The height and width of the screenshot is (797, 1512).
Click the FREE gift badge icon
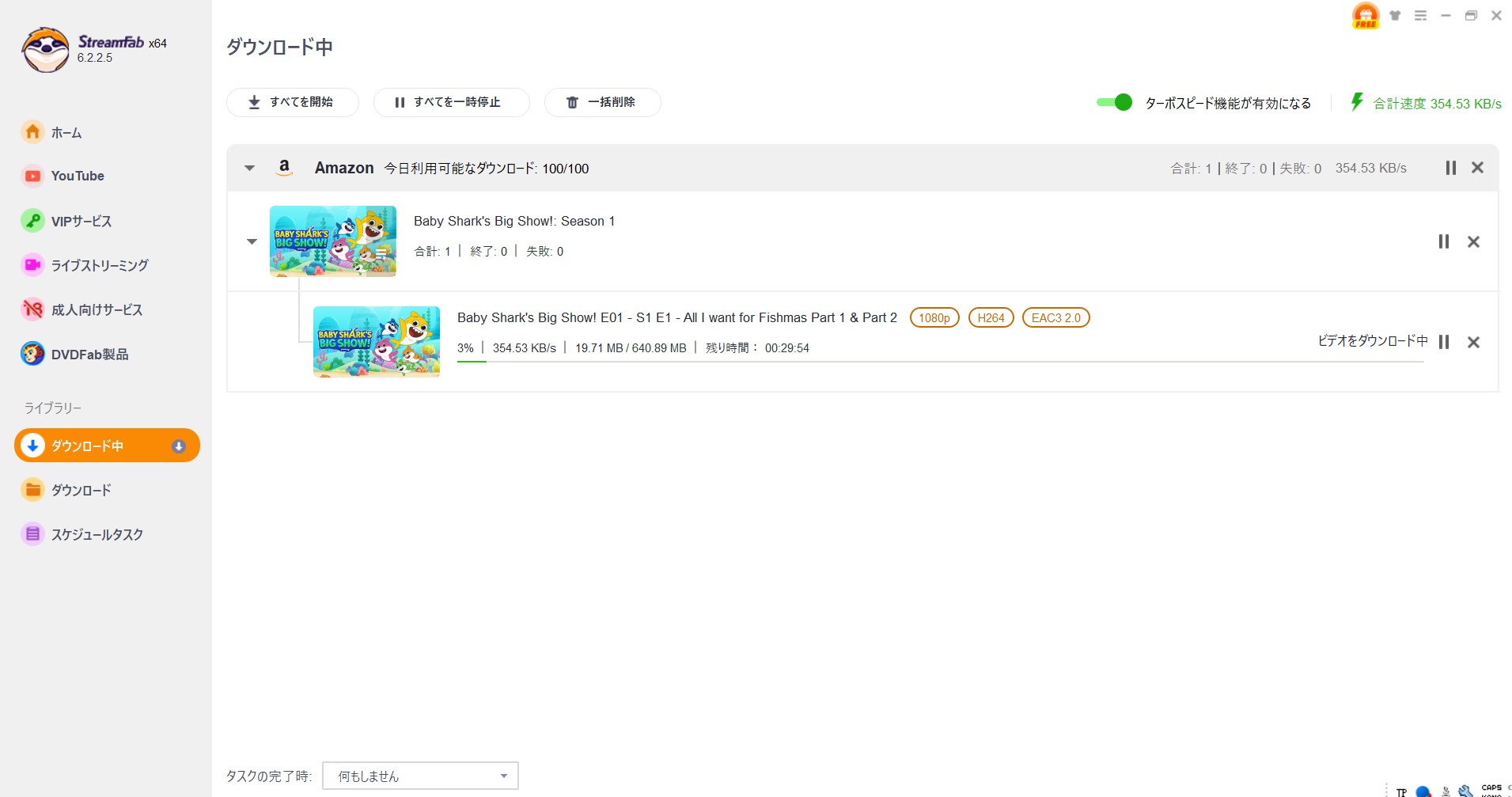(x=1366, y=16)
